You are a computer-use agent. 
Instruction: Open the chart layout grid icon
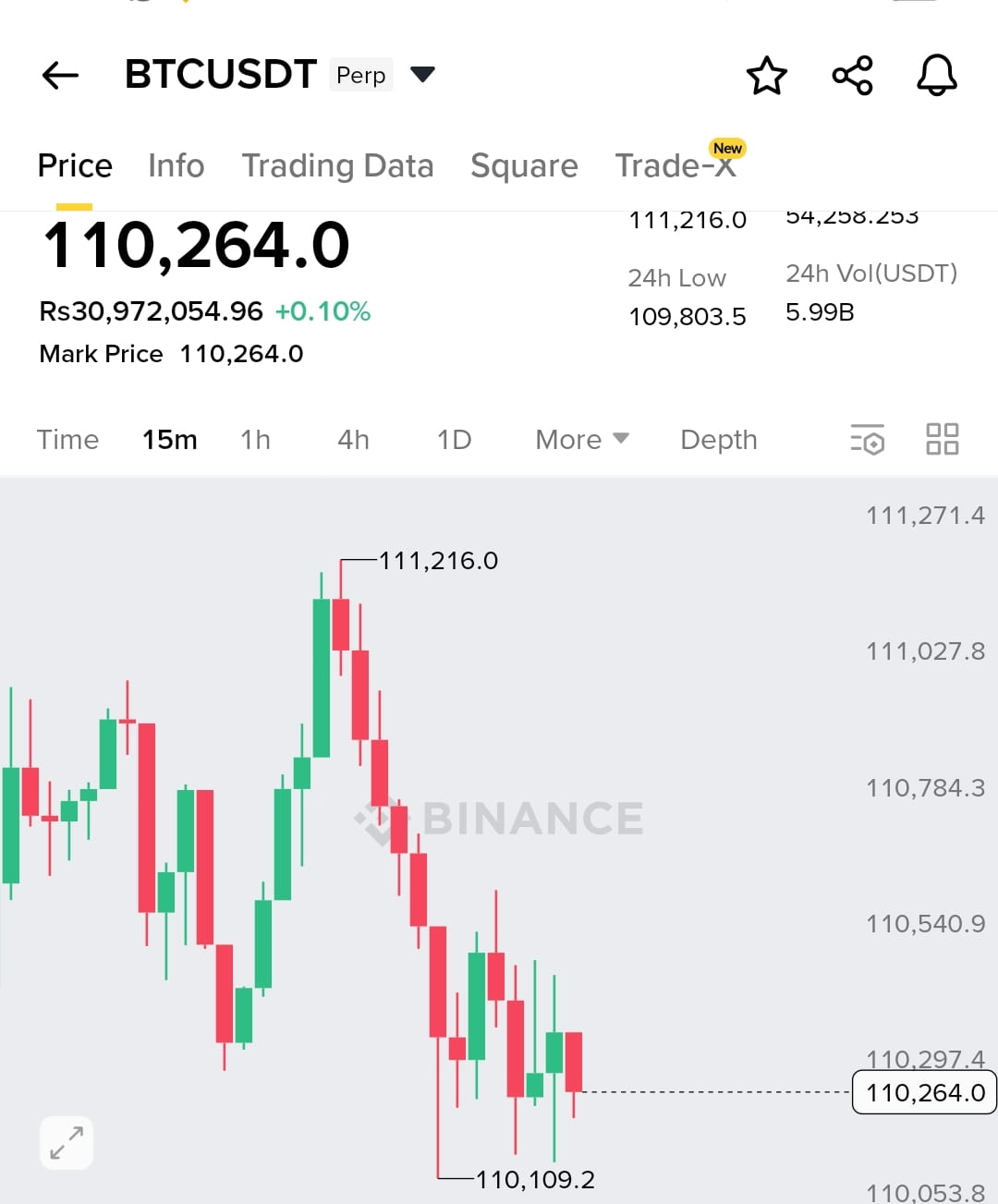(943, 440)
